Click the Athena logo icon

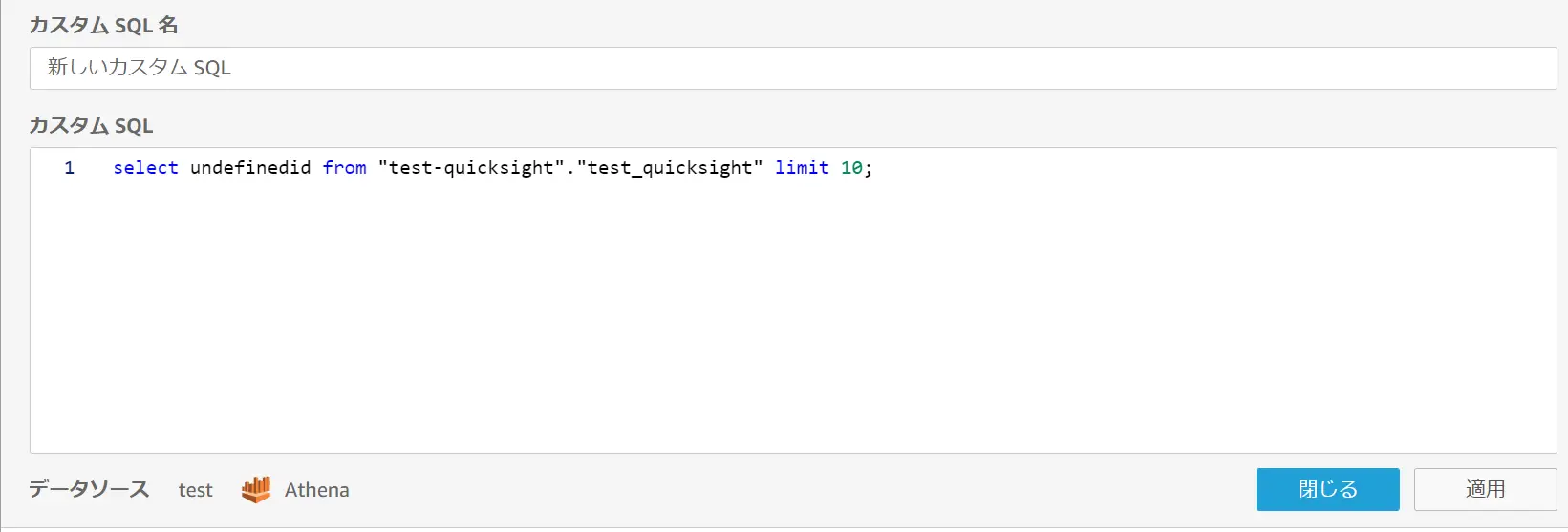point(256,489)
